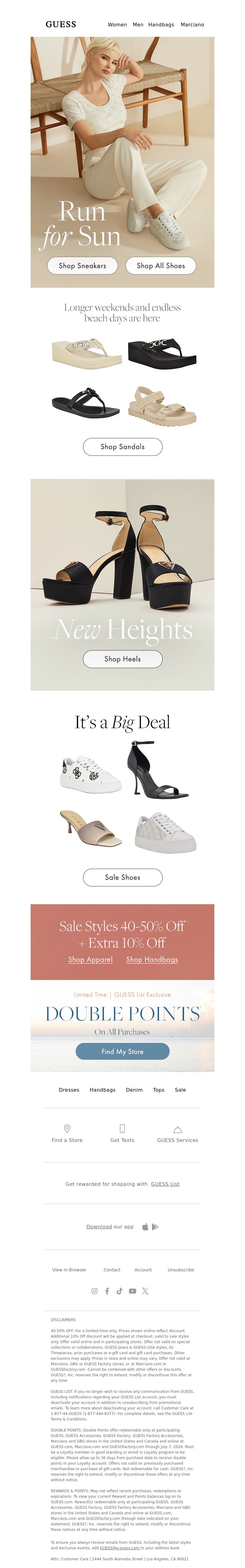Click the Google Play icon

pos(155,1227)
